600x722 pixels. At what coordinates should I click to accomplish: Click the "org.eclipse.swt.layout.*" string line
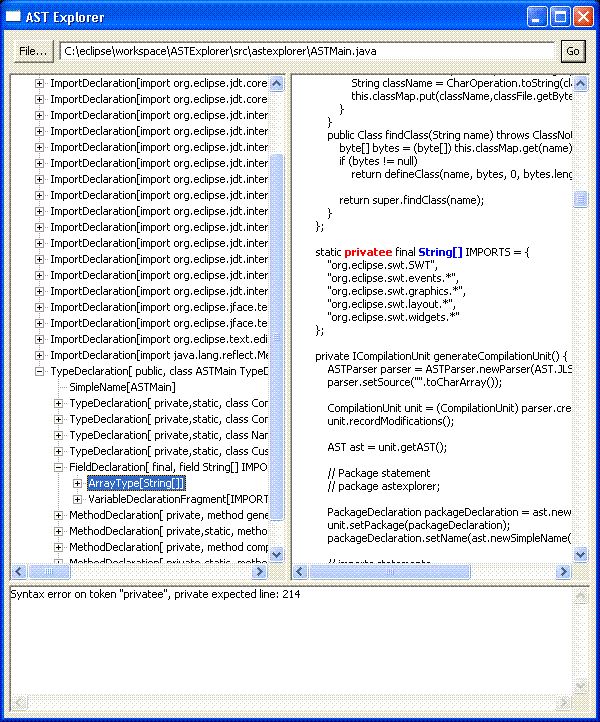point(391,304)
